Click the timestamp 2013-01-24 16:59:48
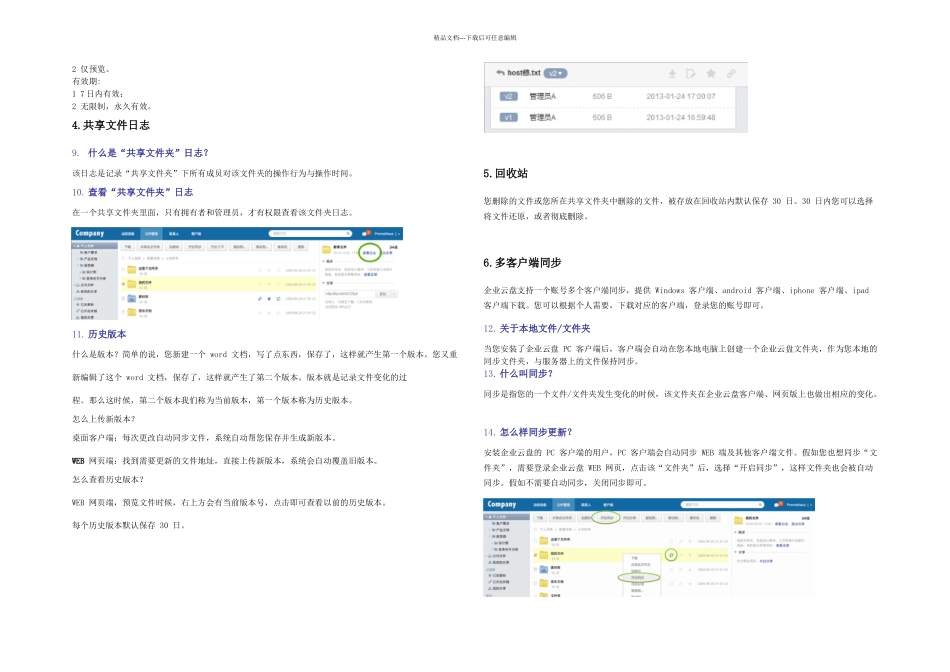 (x=680, y=118)
